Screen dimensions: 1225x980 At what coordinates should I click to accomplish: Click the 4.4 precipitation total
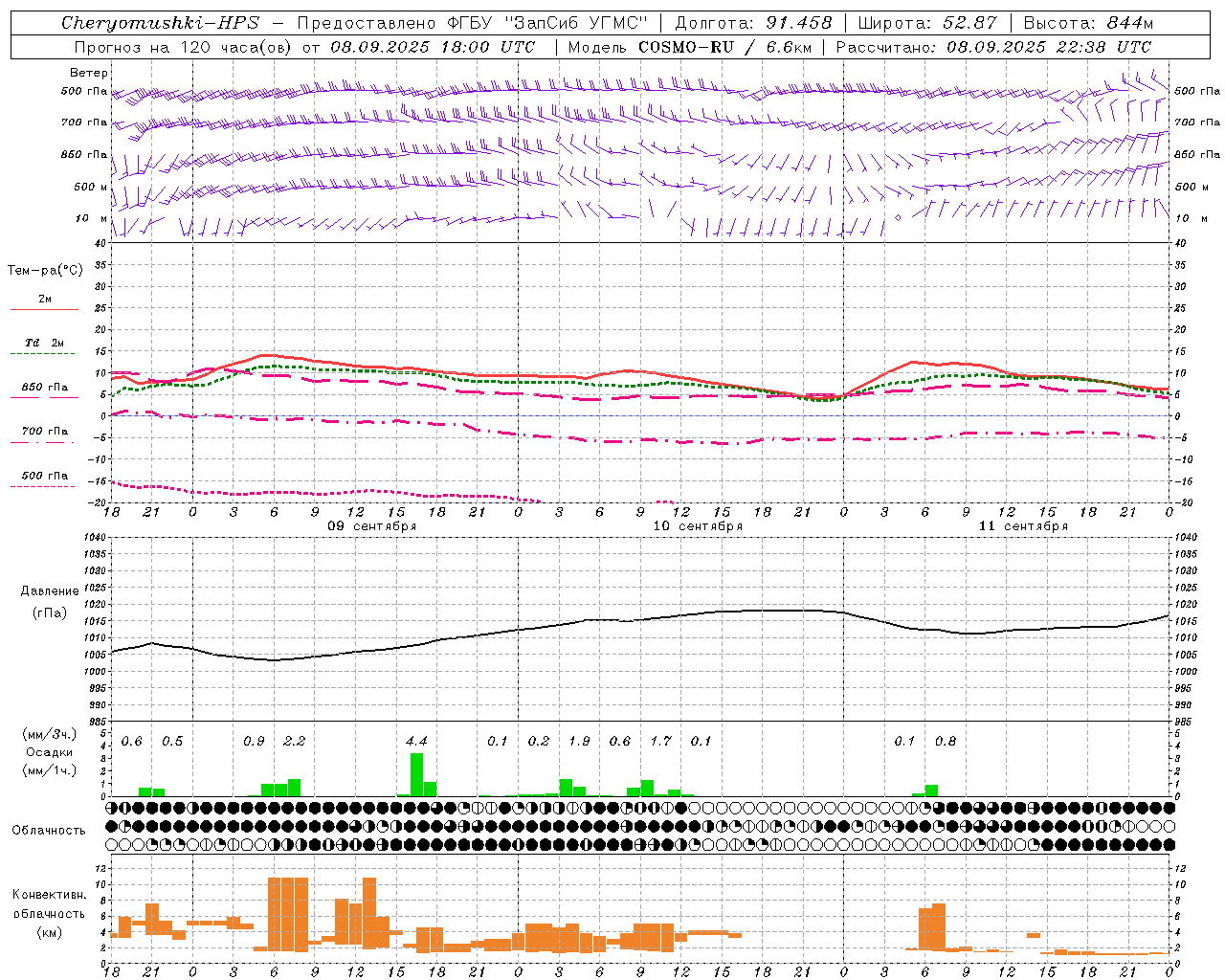coord(417,741)
